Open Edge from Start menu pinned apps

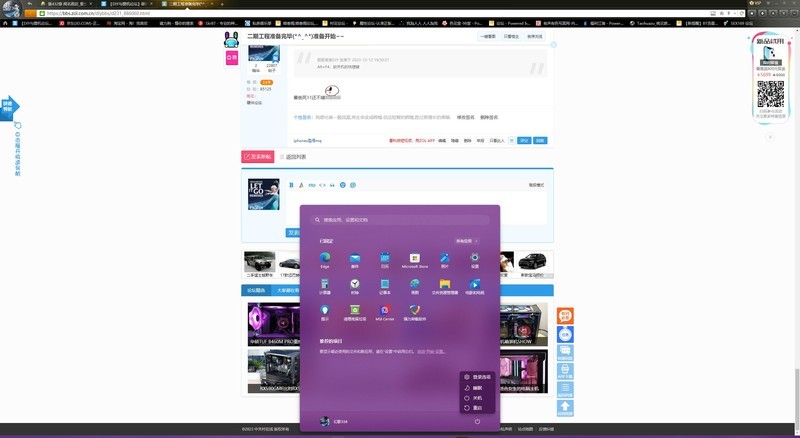click(325, 259)
